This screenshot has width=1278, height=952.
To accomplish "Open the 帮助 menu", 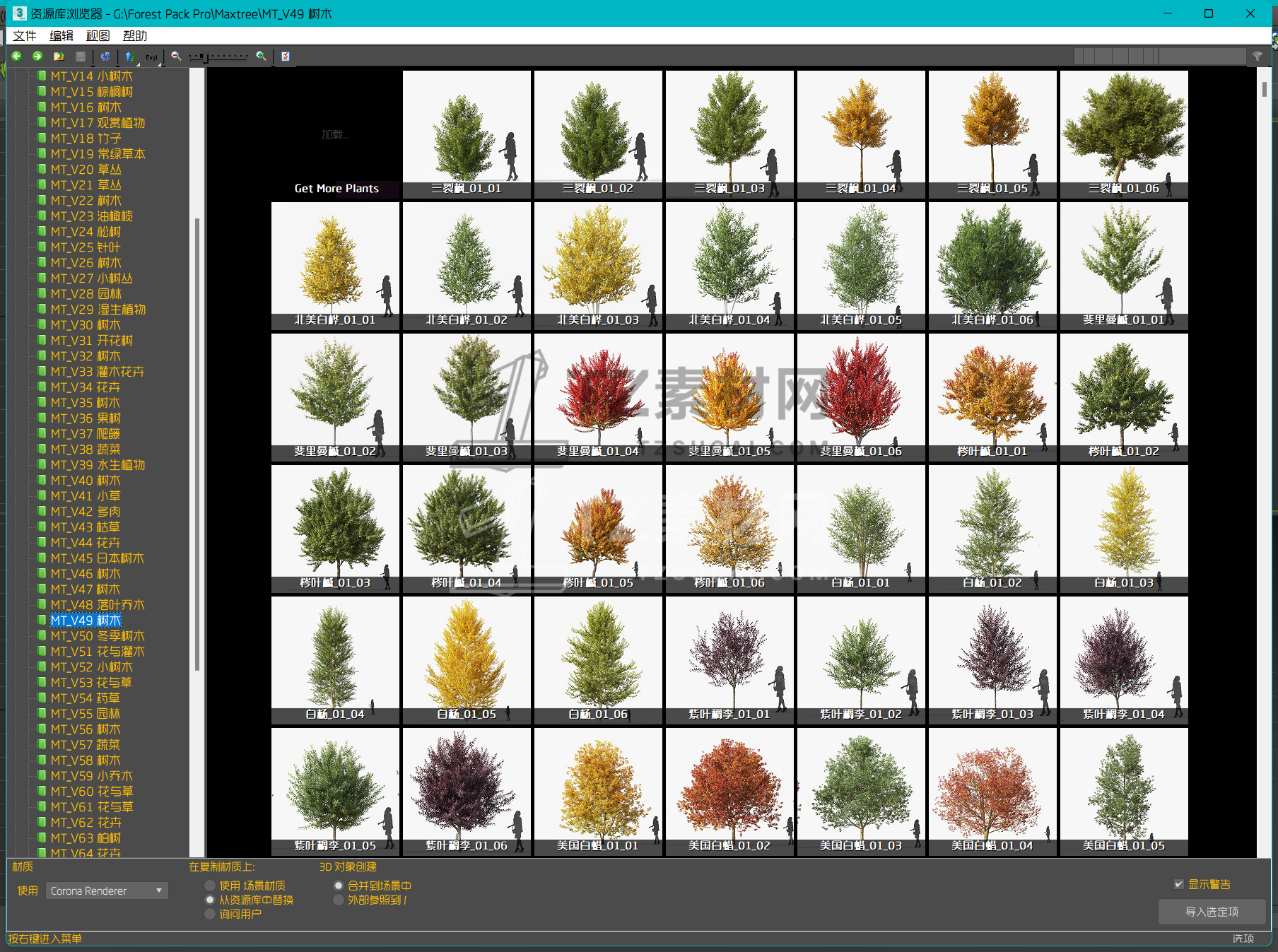I will [x=135, y=36].
